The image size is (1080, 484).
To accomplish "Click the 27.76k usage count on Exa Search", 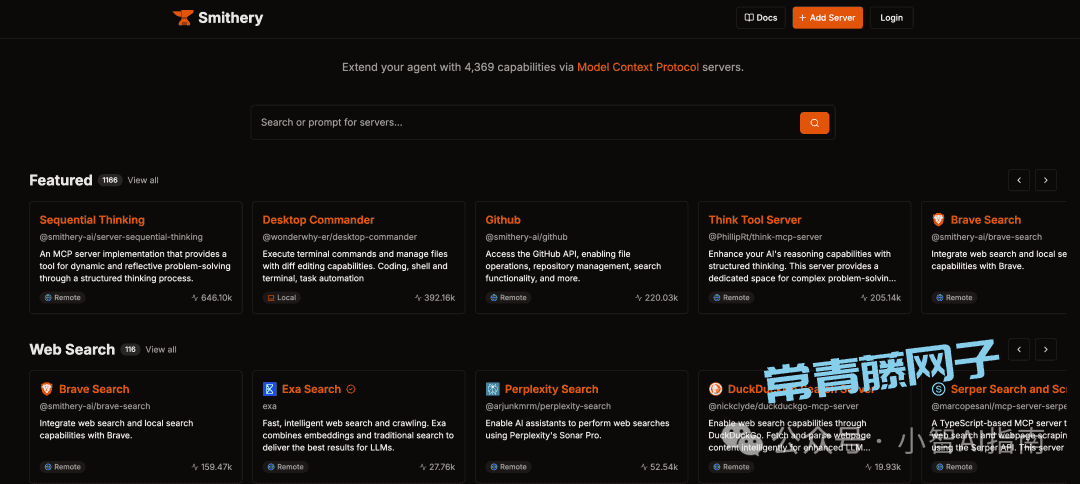I will (437, 467).
